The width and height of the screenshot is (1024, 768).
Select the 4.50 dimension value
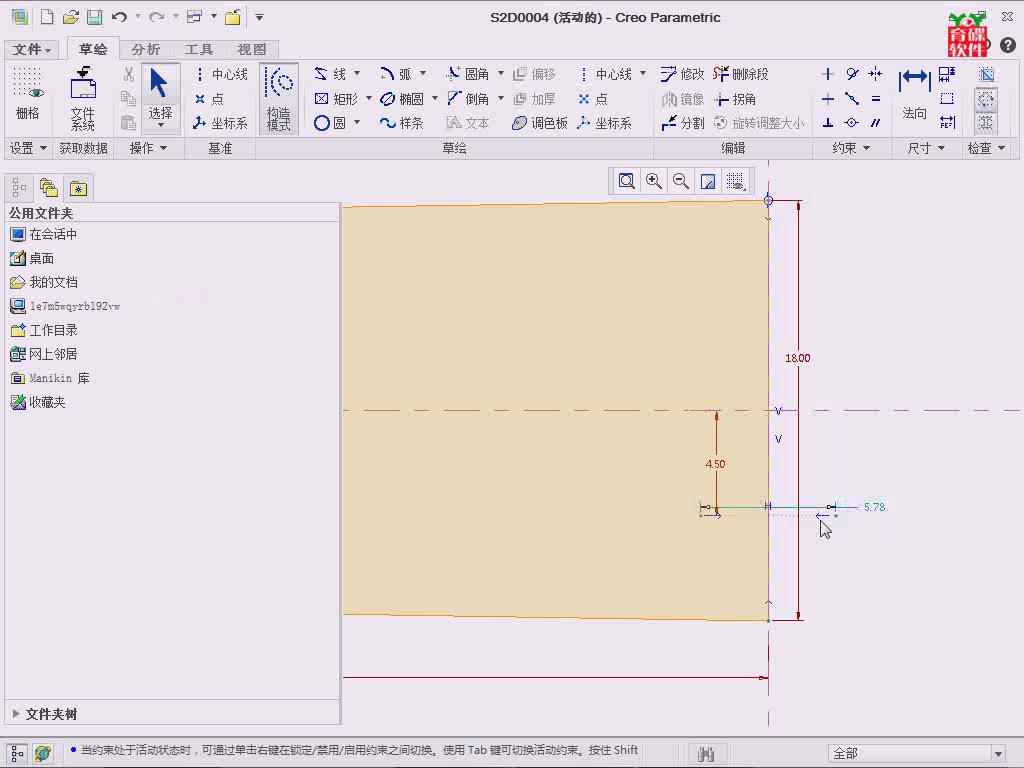pos(715,464)
